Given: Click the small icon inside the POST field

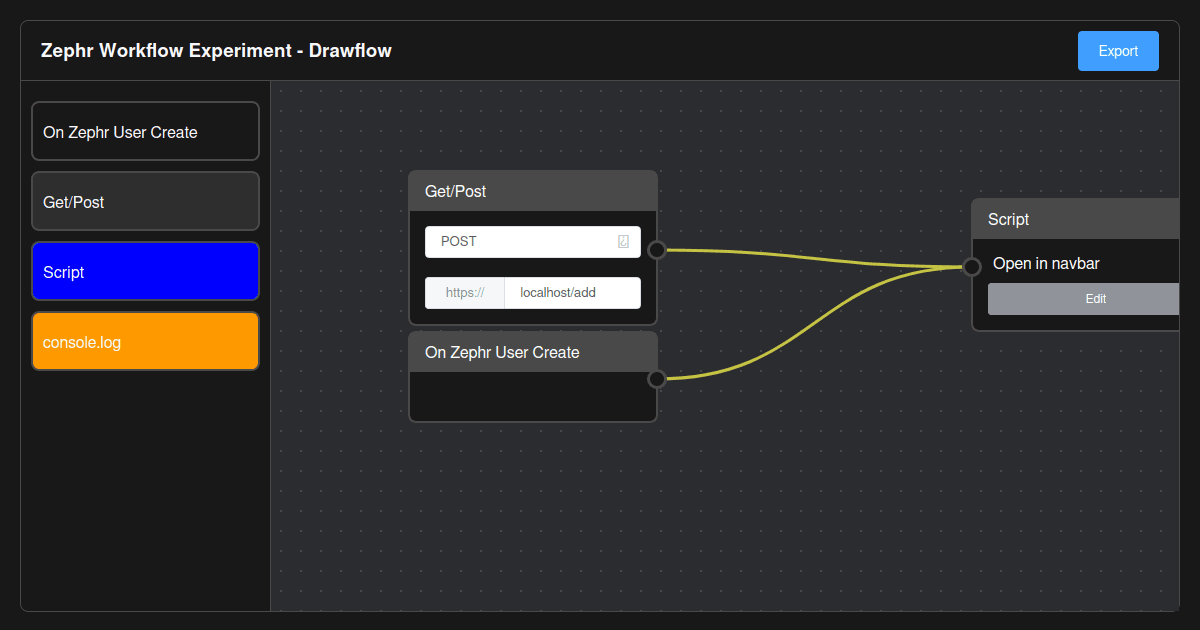Looking at the screenshot, I should click(626, 241).
